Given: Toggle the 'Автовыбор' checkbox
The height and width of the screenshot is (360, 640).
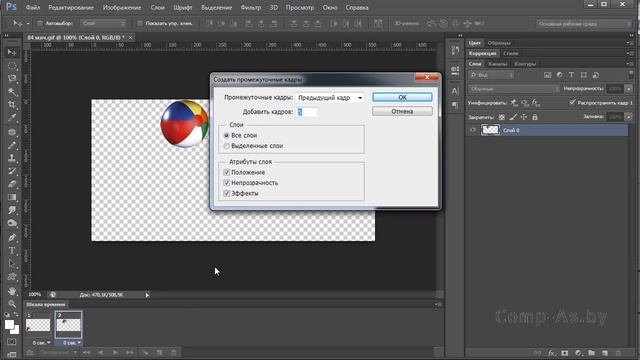Looking at the screenshot, I should [40, 23].
